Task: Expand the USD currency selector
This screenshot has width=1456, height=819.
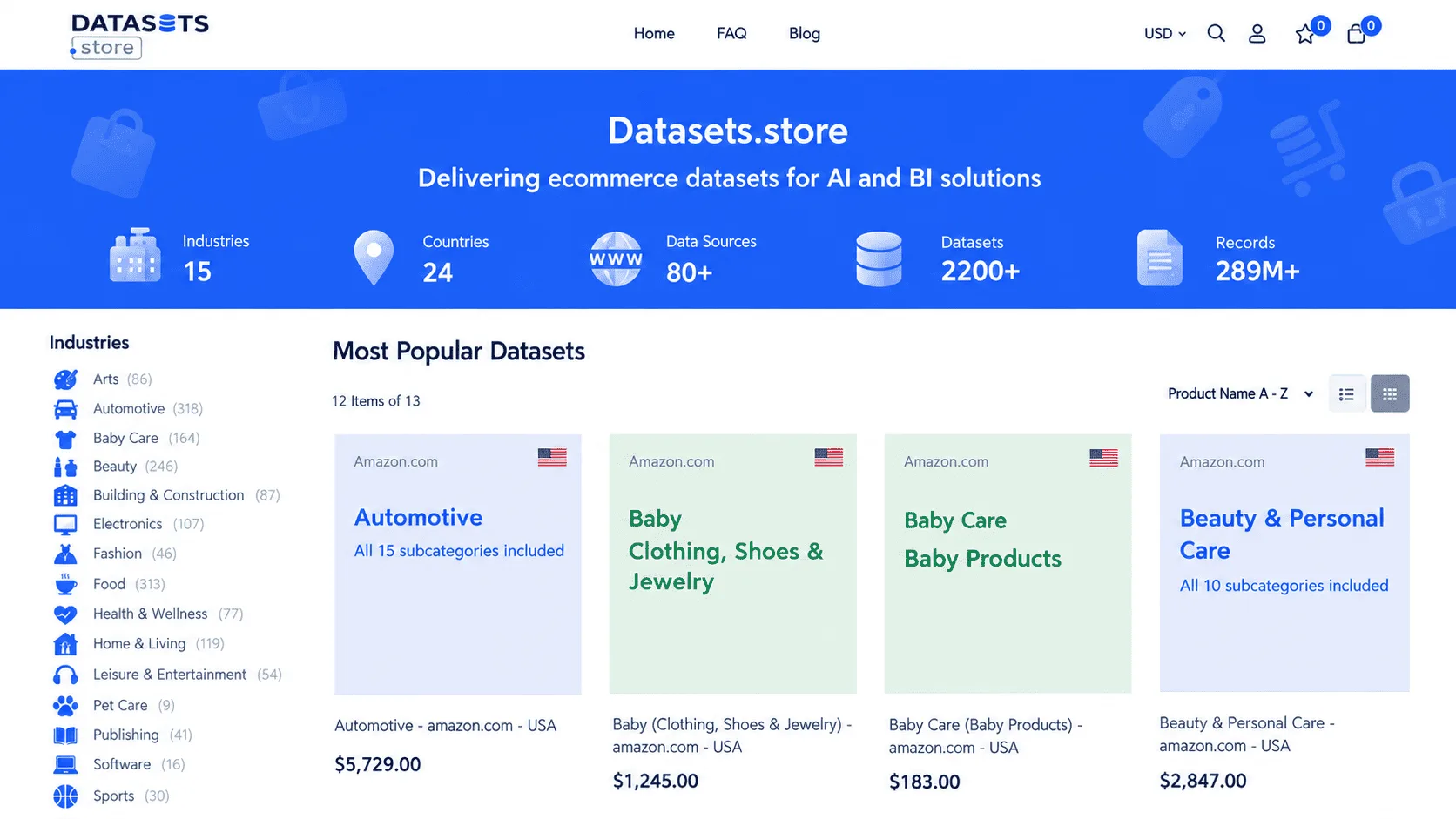Action: coord(1164,34)
